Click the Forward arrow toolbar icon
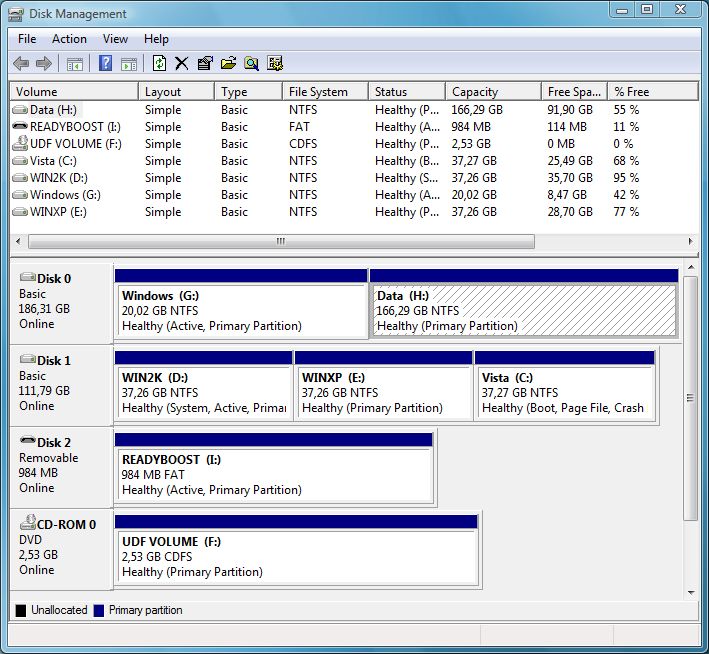The width and height of the screenshot is (709, 654). (44, 63)
